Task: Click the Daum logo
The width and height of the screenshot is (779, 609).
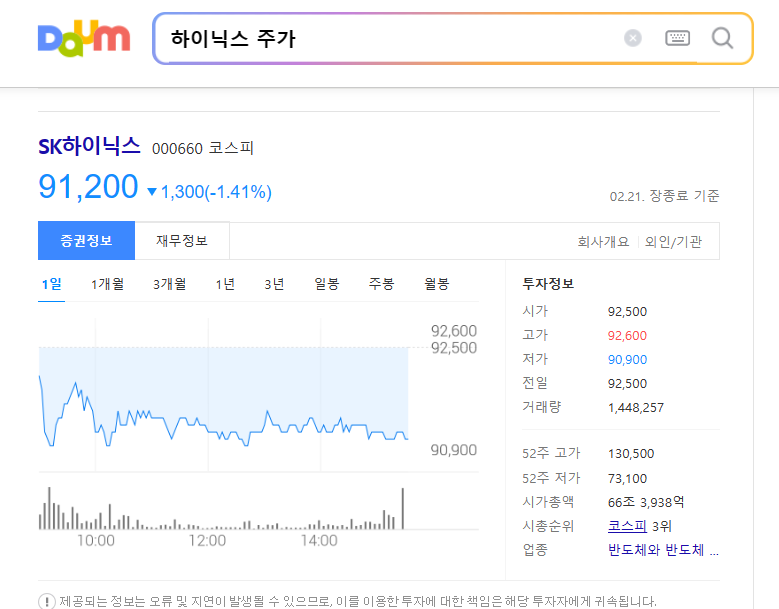Action: pos(83,38)
